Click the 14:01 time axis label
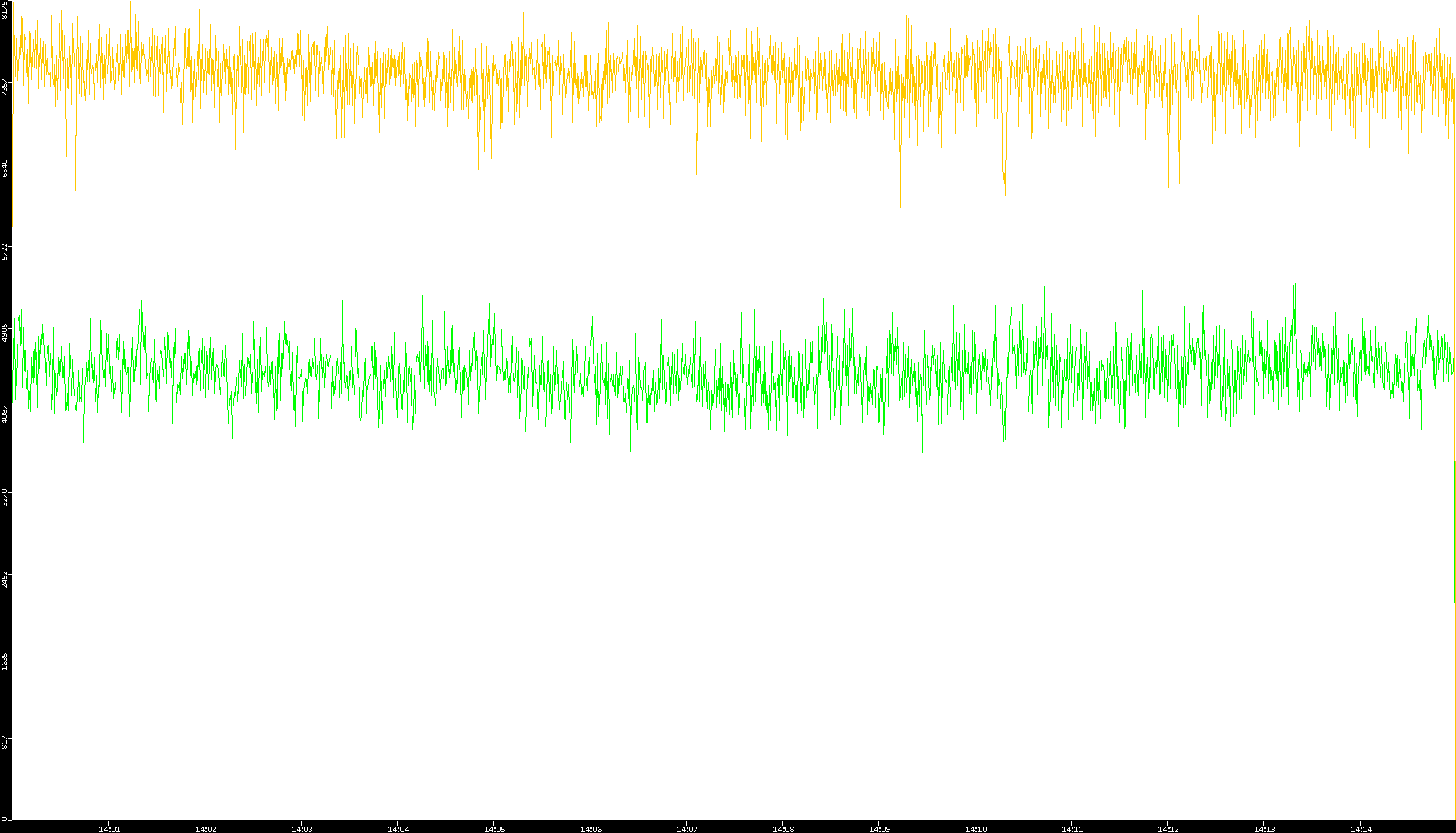 click(x=109, y=829)
